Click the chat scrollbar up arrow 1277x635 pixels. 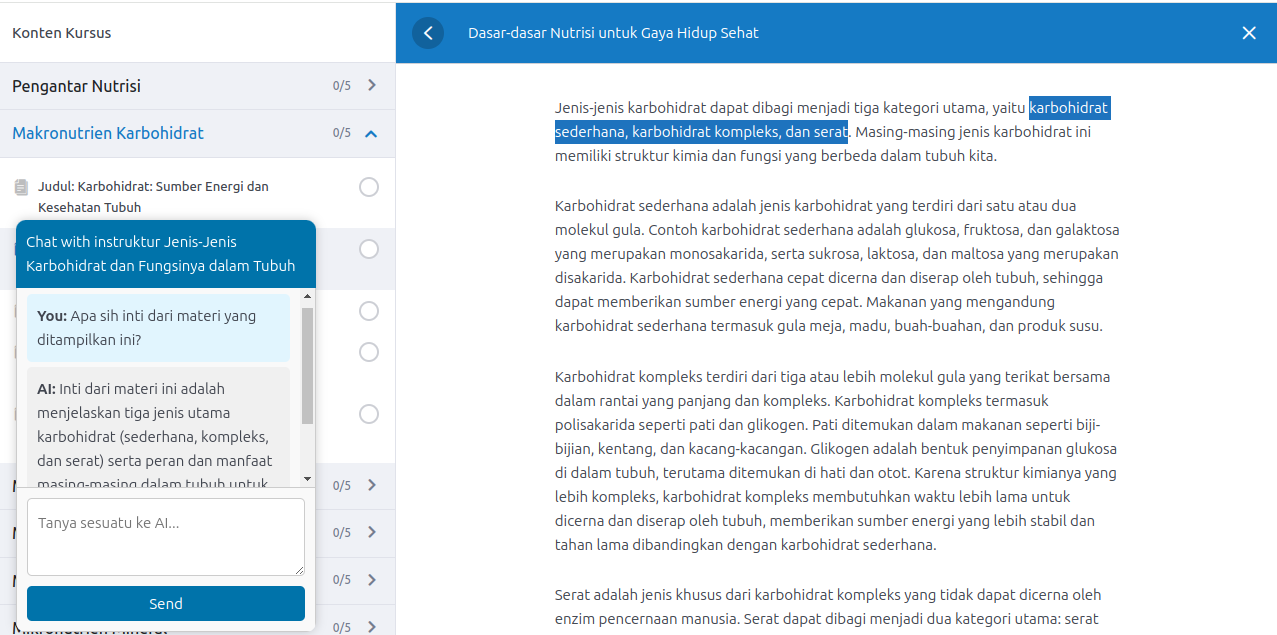point(307,297)
